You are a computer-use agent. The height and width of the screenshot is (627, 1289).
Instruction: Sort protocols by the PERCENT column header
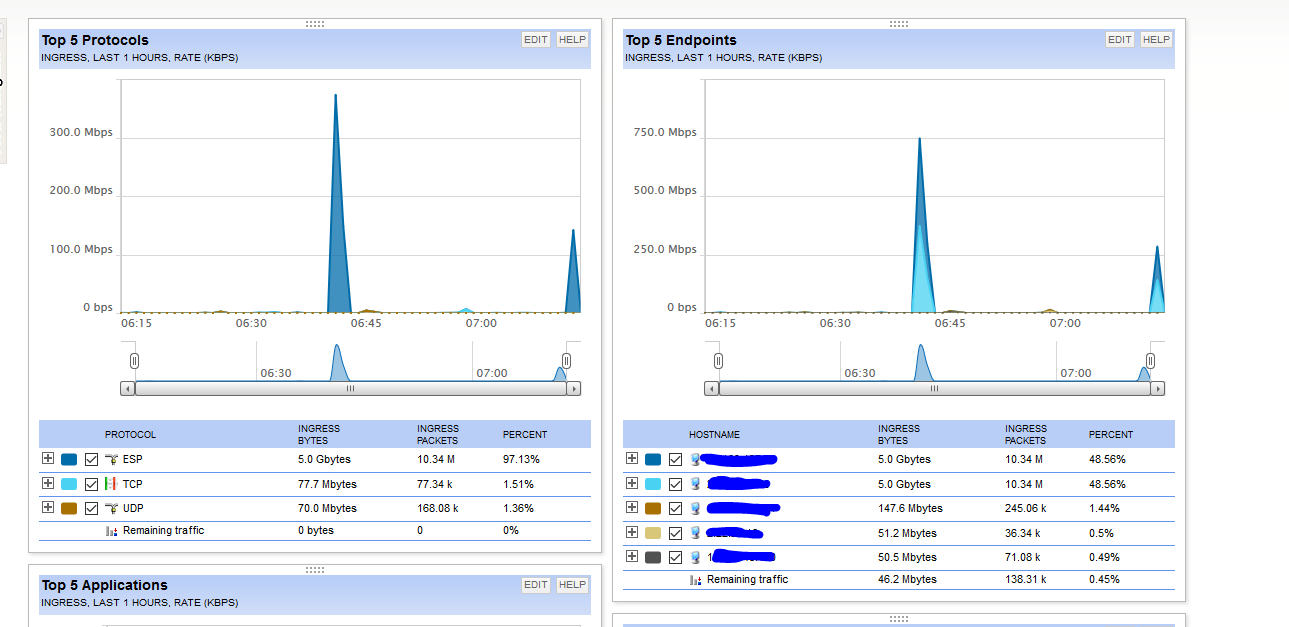525,435
